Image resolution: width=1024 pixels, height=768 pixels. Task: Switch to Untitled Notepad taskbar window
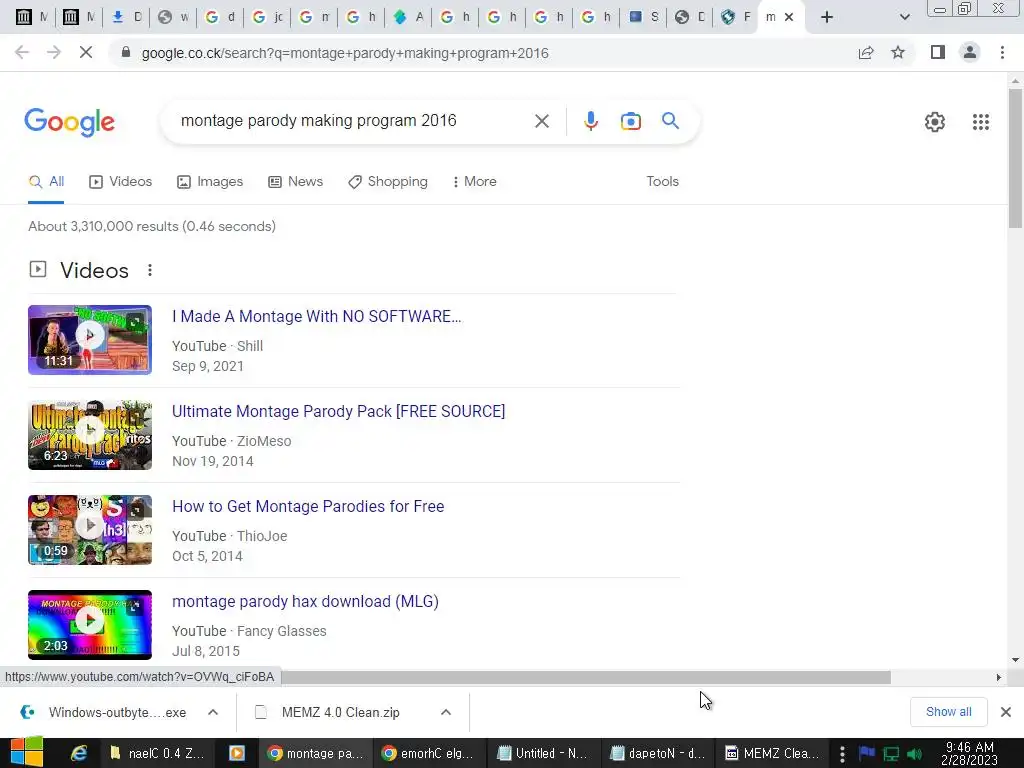coord(542,753)
